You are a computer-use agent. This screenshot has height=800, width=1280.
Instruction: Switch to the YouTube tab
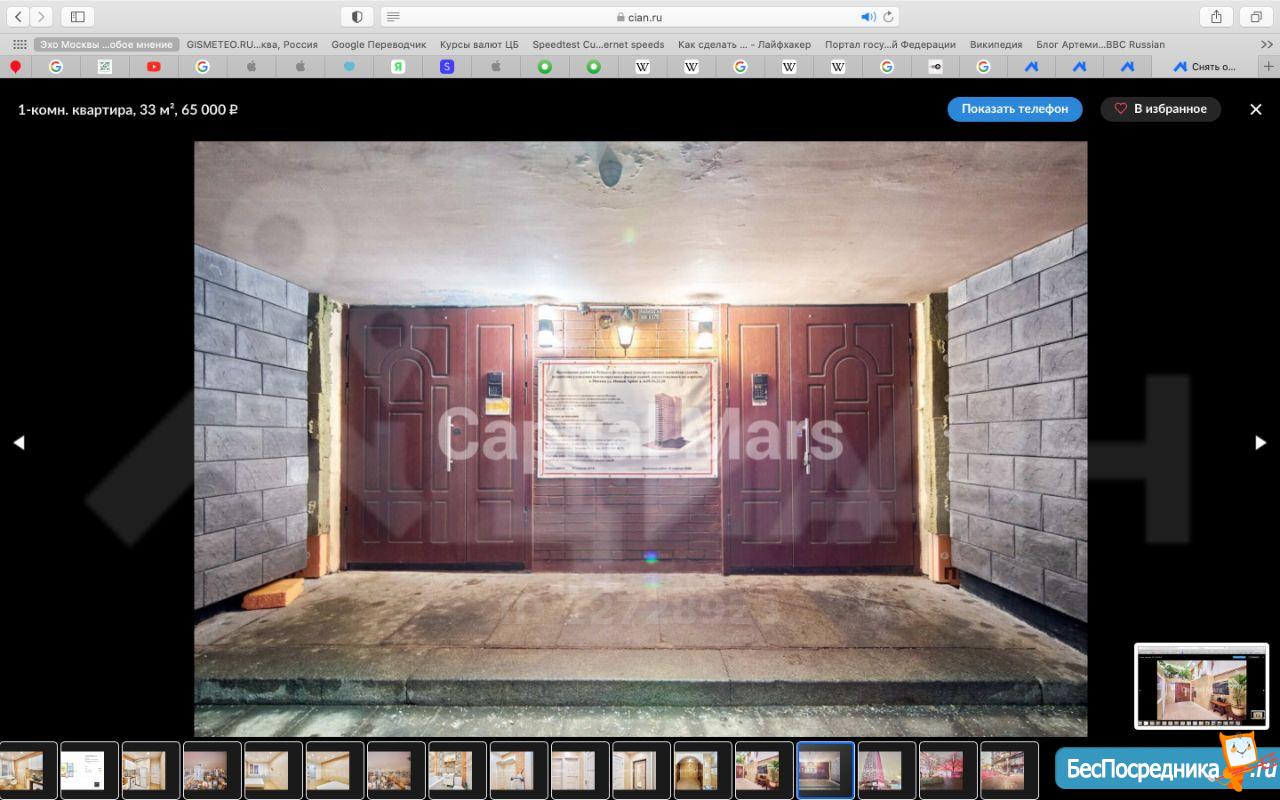click(153, 67)
